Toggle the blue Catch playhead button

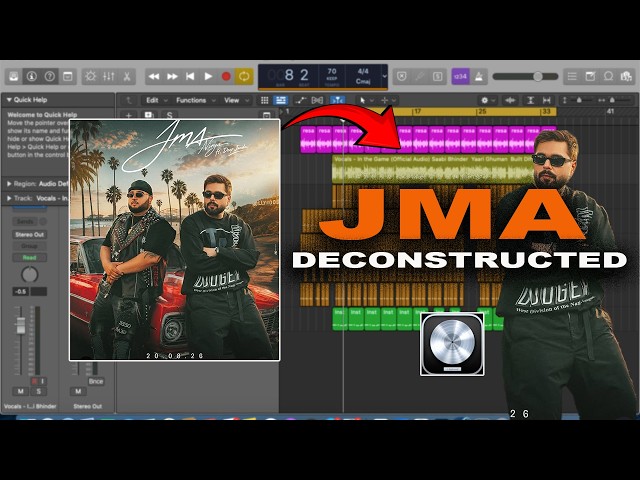click(337, 100)
